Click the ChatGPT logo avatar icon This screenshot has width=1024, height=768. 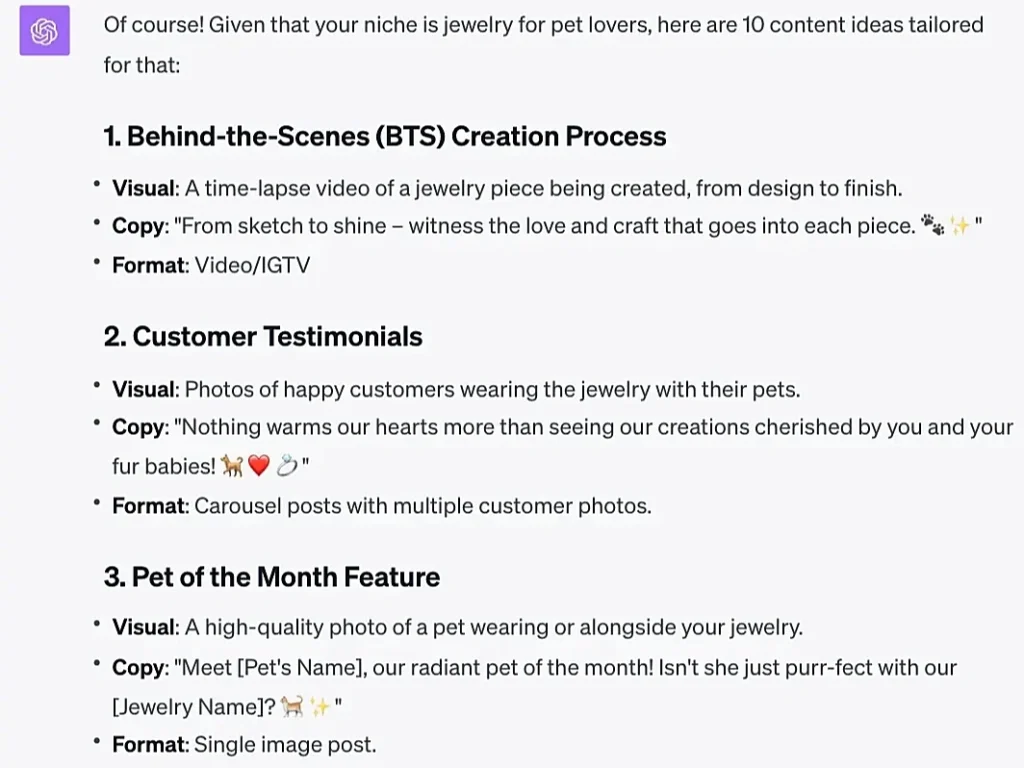click(44, 31)
